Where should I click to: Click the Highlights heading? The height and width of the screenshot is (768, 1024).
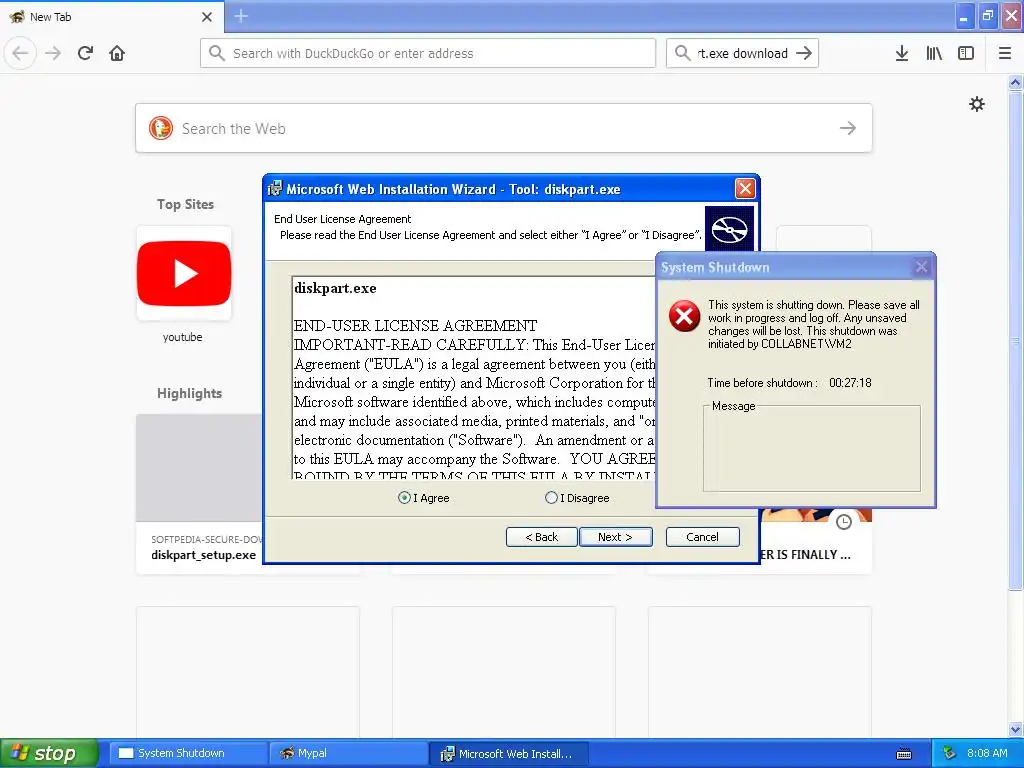coord(189,393)
